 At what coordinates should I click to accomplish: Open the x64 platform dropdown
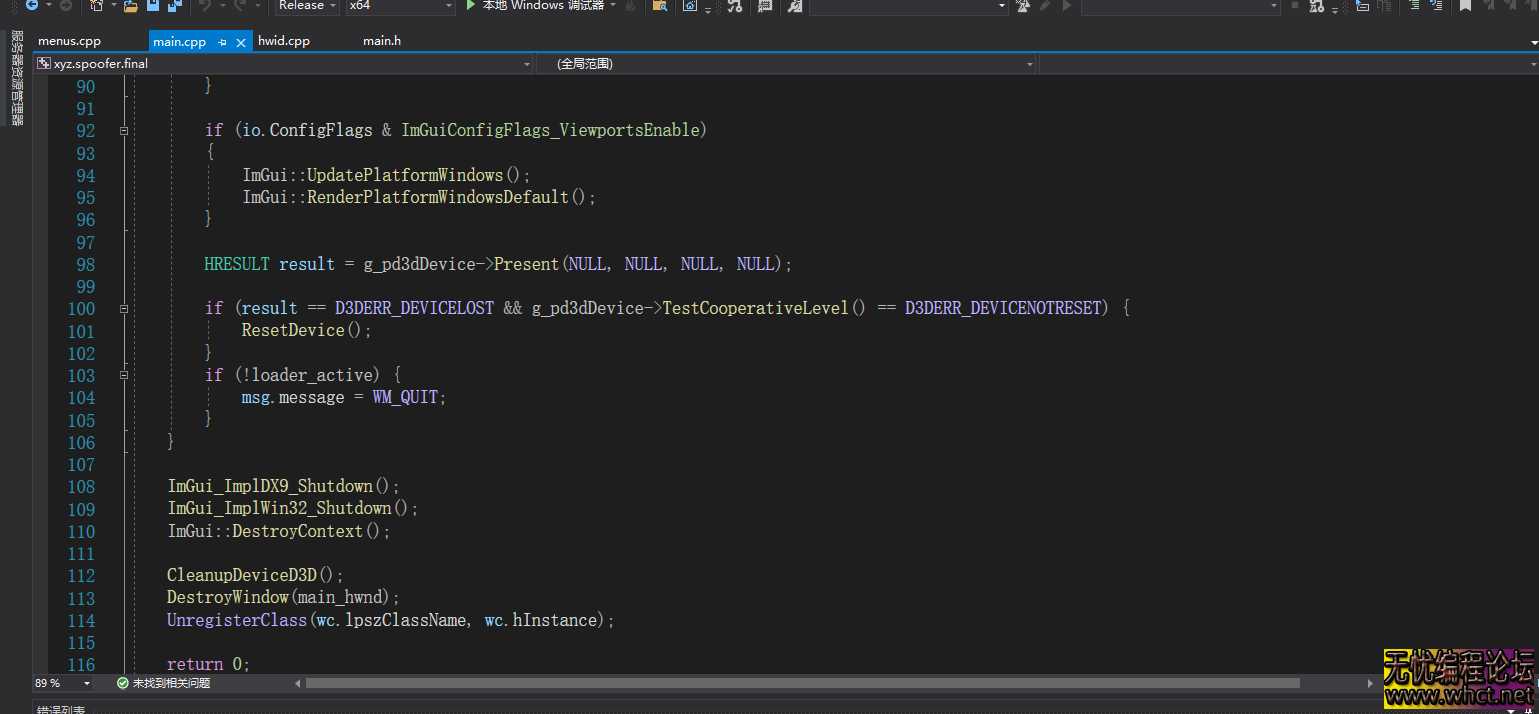pos(400,6)
